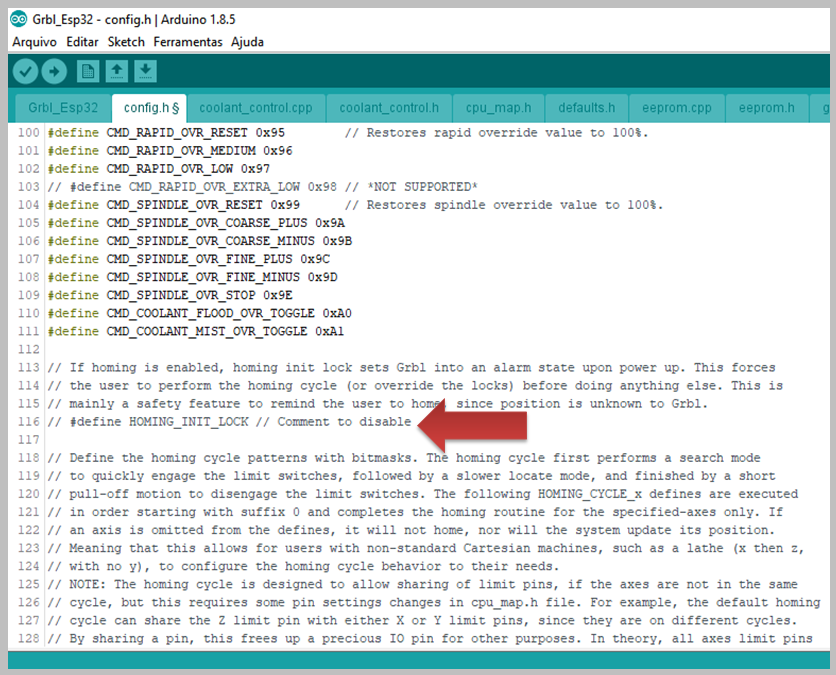
Task: Click CMD_RAPID_OVR_MEDIUM on line 101
Action: pyautogui.click(x=181, y=151)
